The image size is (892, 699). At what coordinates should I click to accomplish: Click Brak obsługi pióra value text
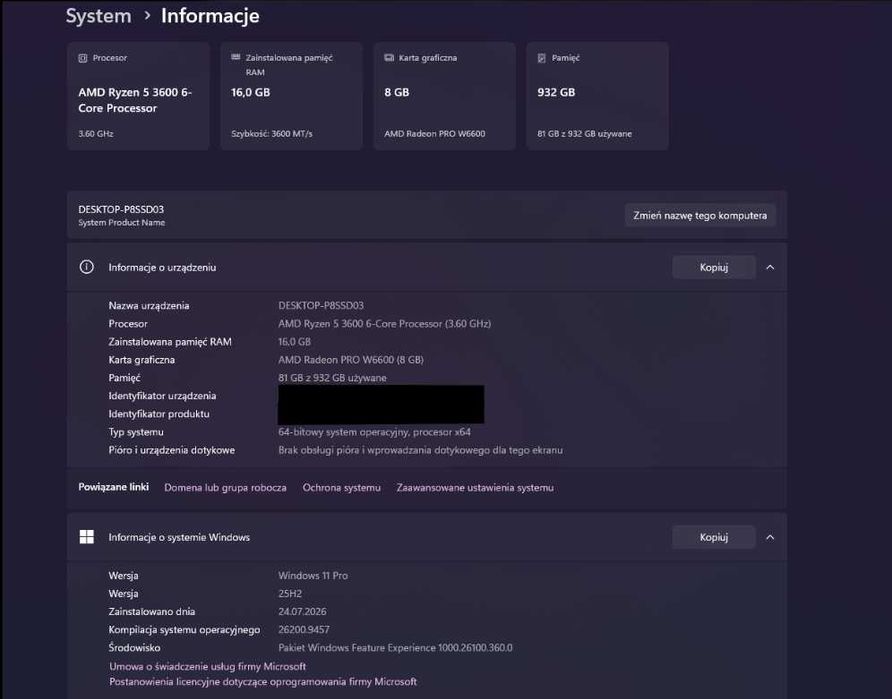click(x=420, y=450)
